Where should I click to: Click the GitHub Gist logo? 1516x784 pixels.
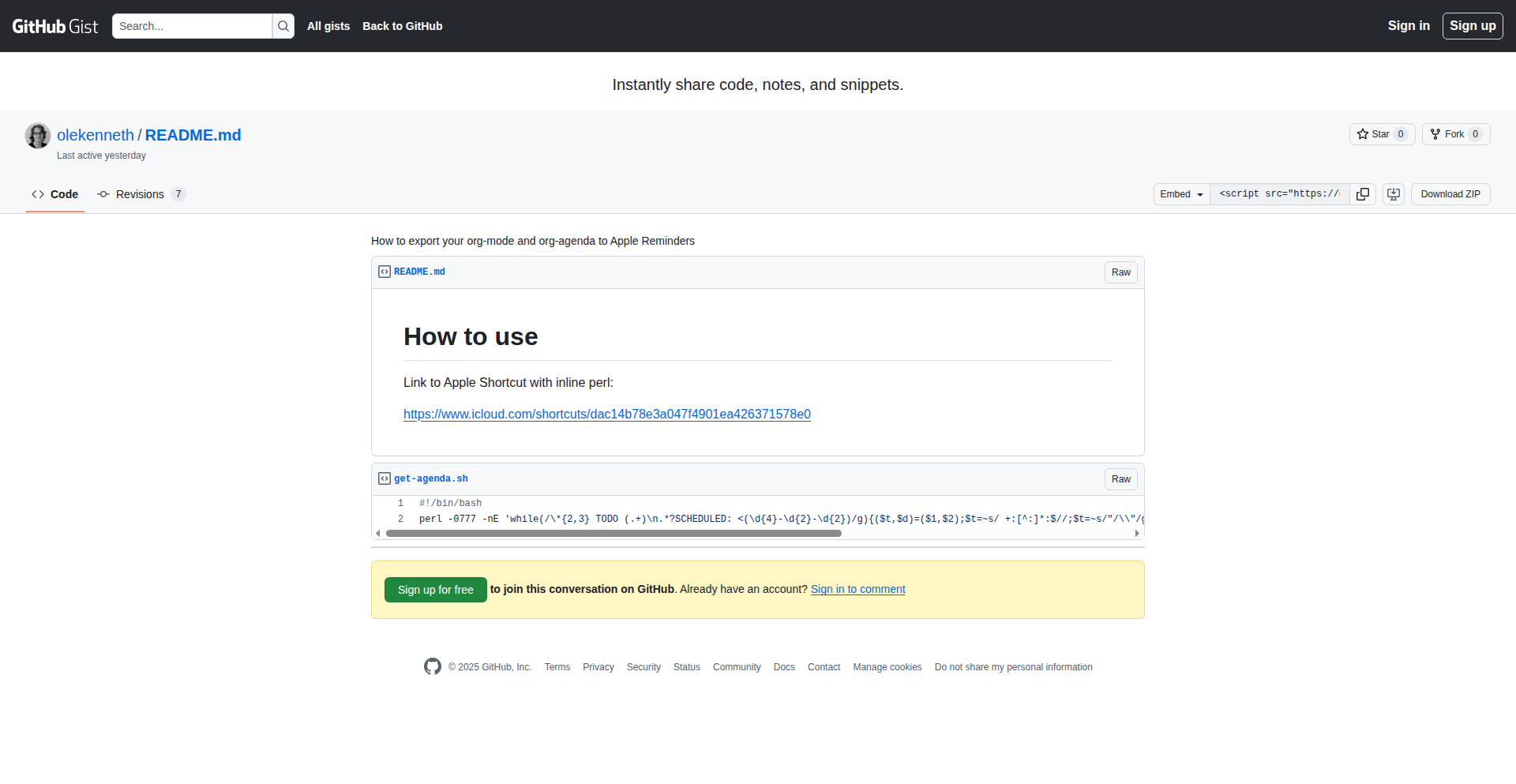tap(55, 26)
